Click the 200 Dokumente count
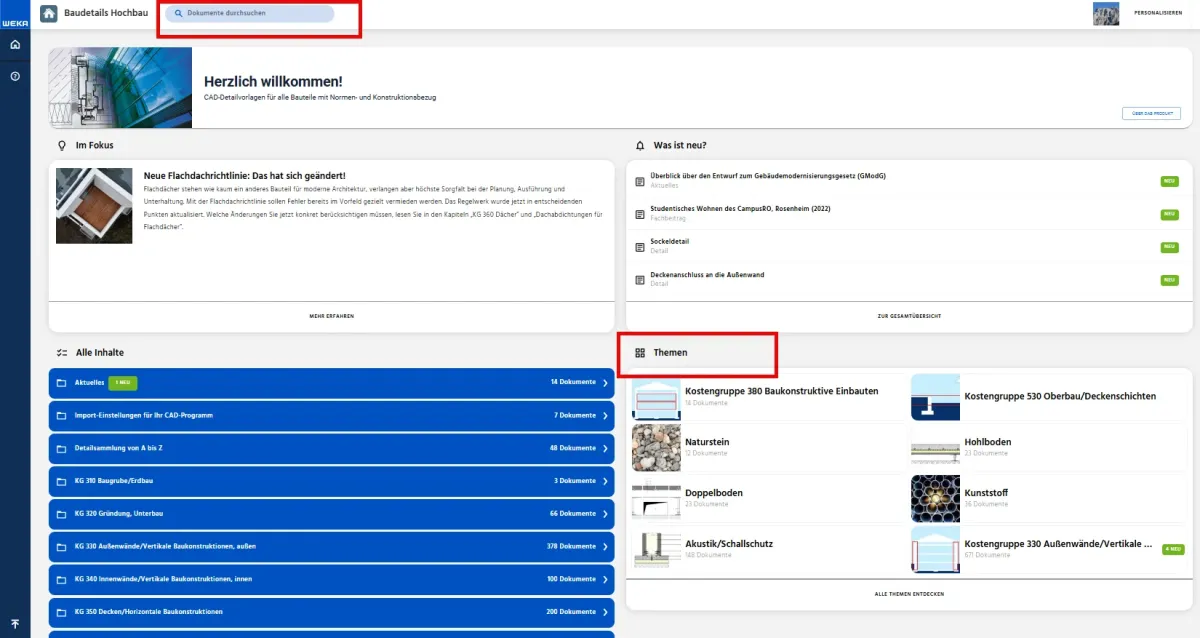Viewport: 1200px width, 638px height. point(571,612)
